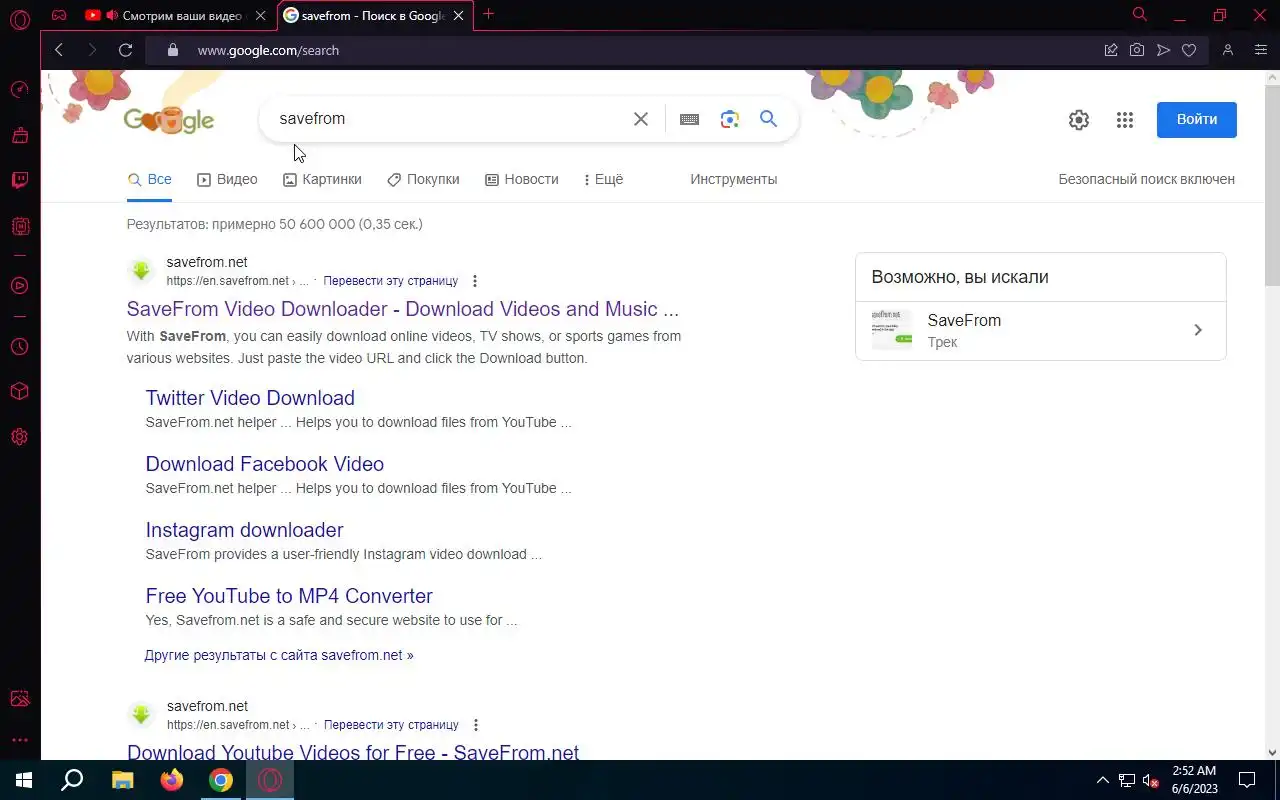Click second Перевести эту страницу link
Viewport: 1280px width, 800px height.
tap(391, 725)
